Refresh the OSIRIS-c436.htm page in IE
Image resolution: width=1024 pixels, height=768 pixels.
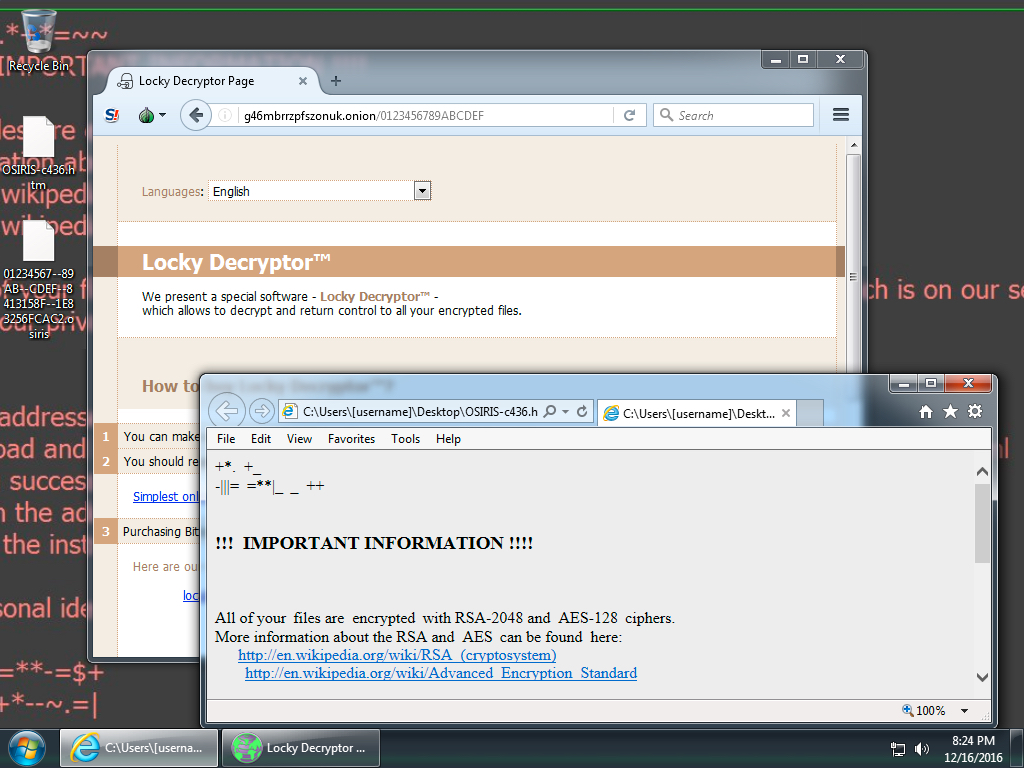582,411
